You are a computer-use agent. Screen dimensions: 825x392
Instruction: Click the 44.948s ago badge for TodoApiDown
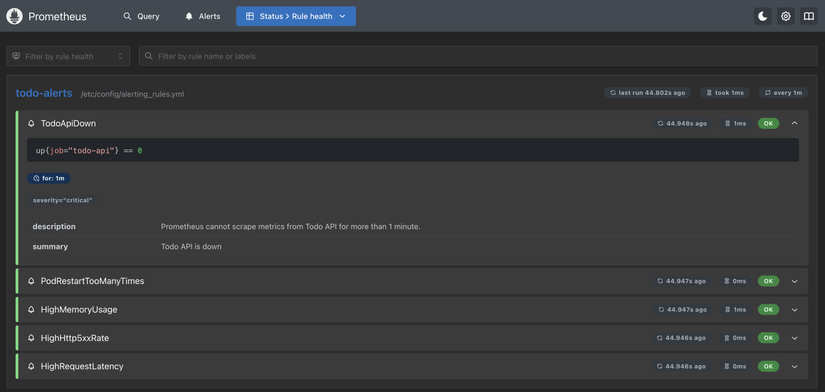pyautogui.click(x=682, y=124)
